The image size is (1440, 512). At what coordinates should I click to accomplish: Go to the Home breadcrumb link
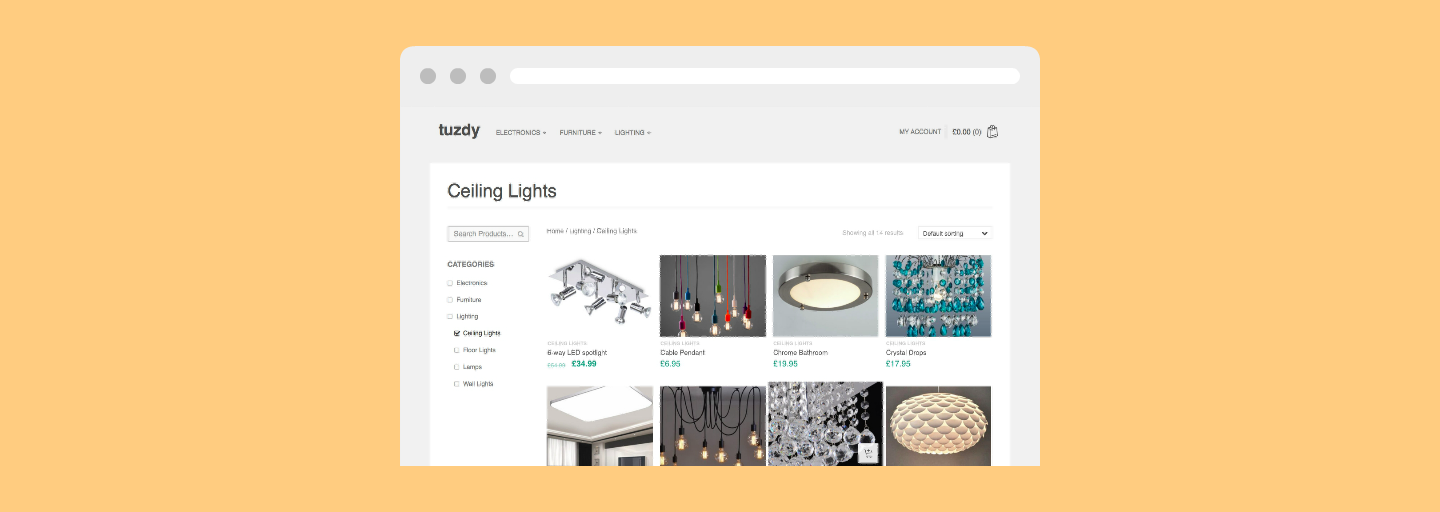555,231
